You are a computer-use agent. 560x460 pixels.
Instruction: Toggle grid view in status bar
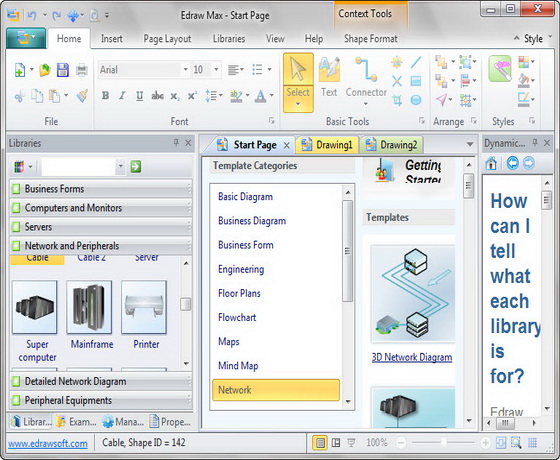tap(532, 443)
